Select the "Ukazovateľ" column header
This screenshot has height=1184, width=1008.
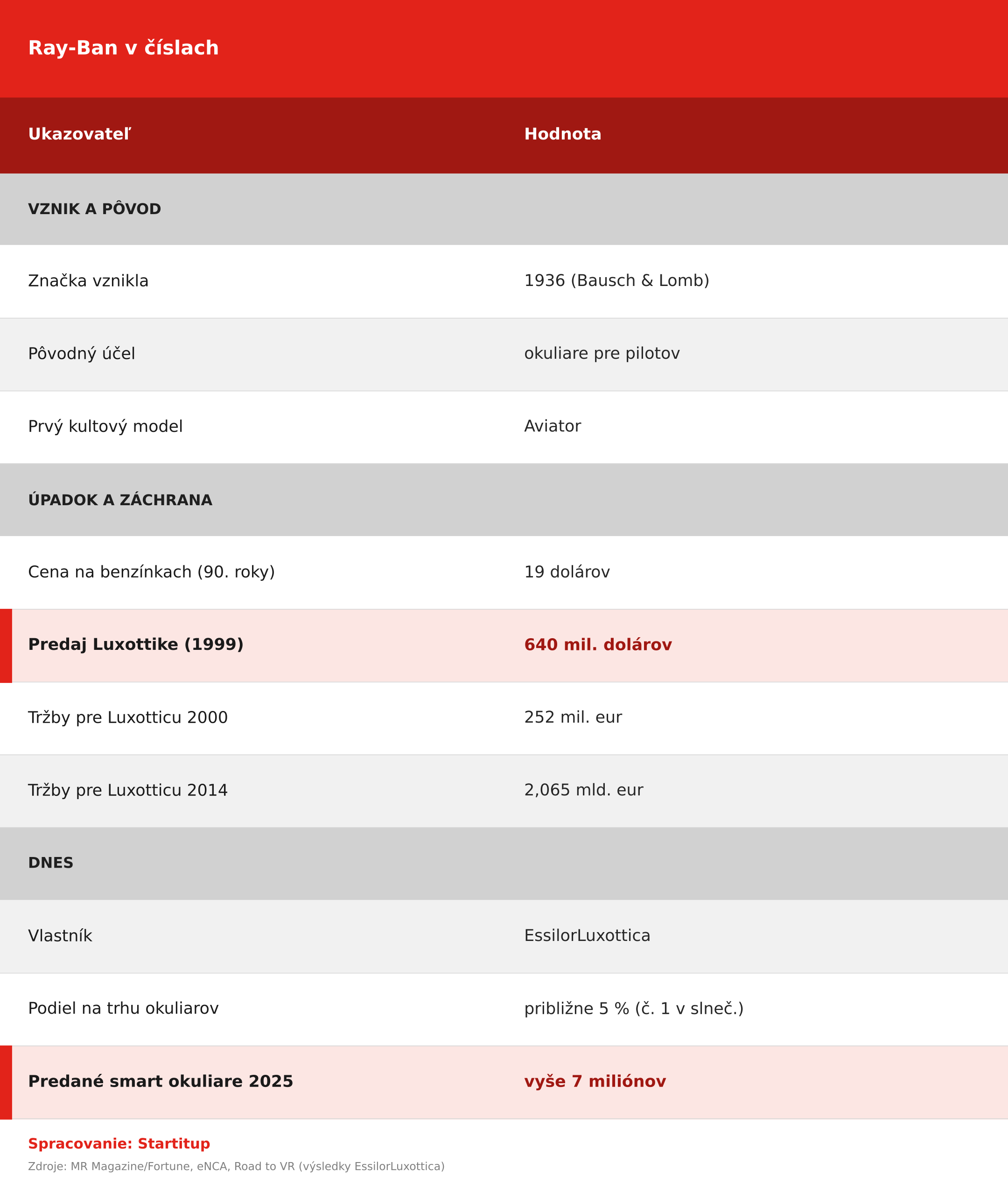pos(79,135)
